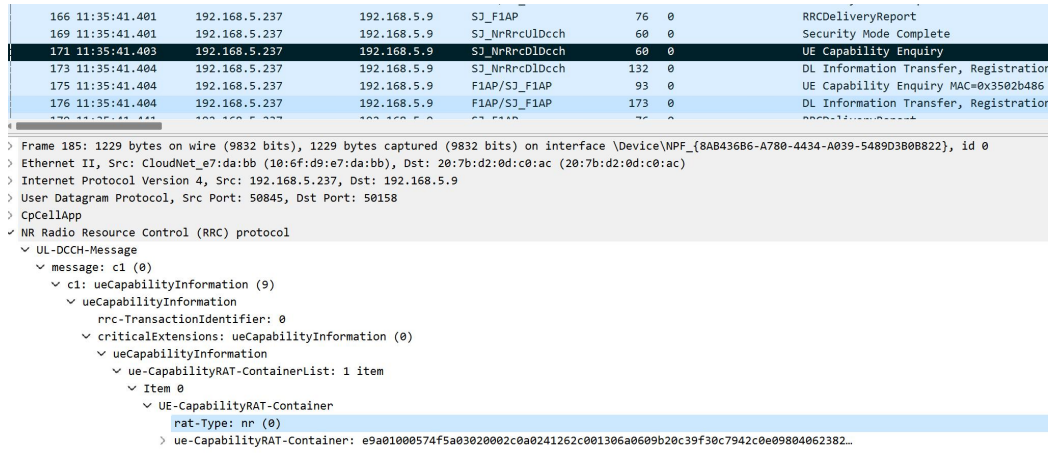Collapse c1: ueCapabilityInformation (9) node

(54, 286)
